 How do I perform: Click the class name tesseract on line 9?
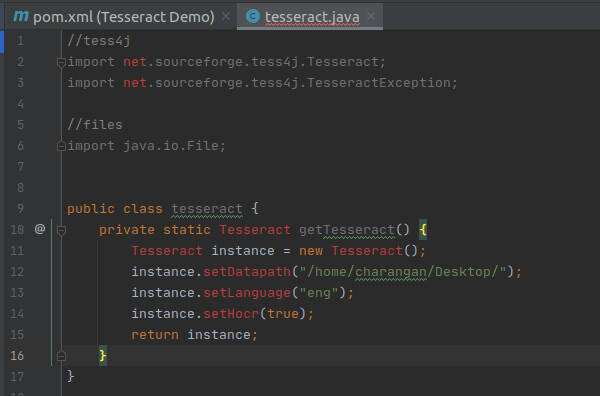click(207, 209)
